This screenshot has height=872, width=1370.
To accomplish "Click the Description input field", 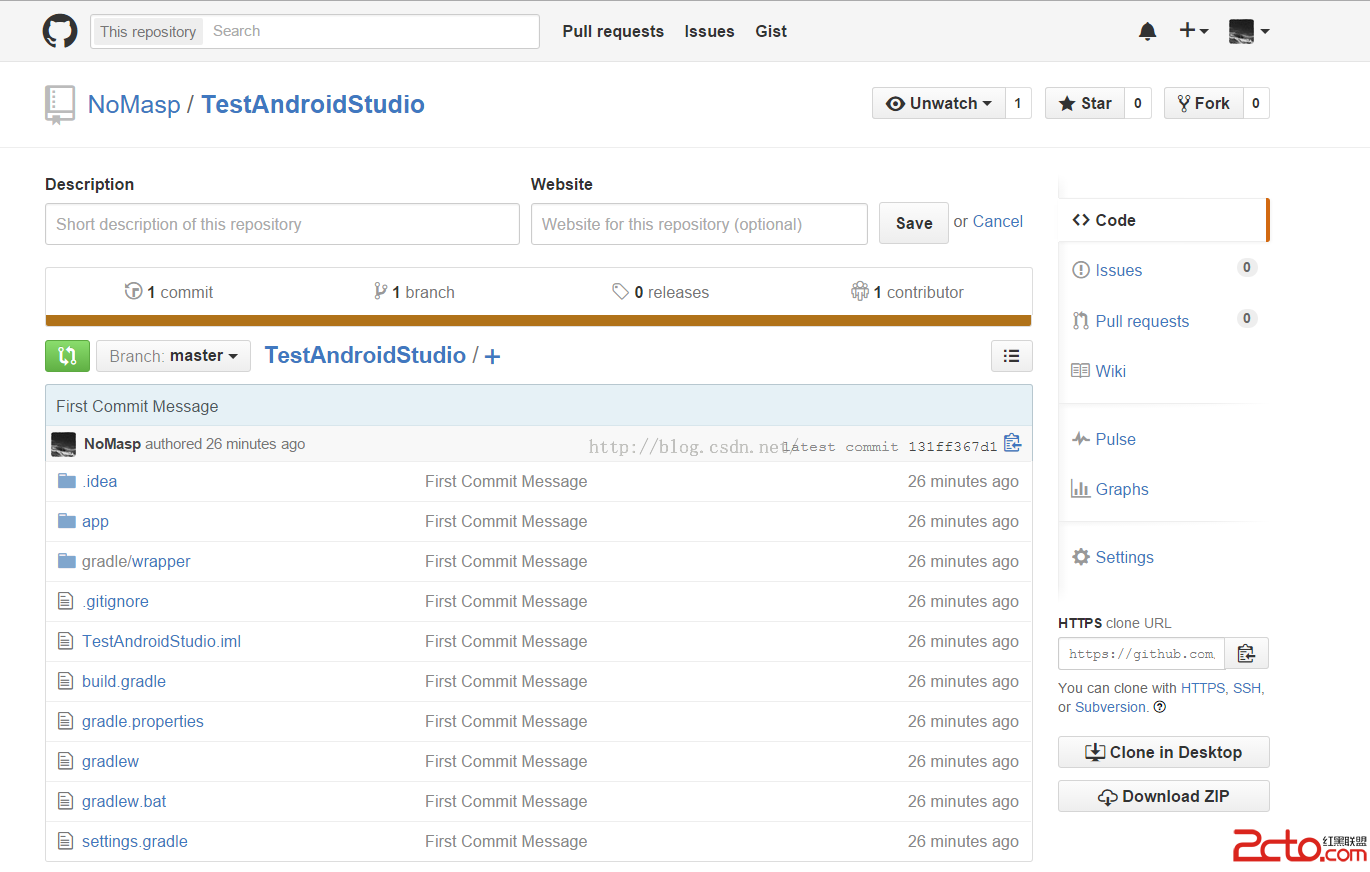I will 282,224.
